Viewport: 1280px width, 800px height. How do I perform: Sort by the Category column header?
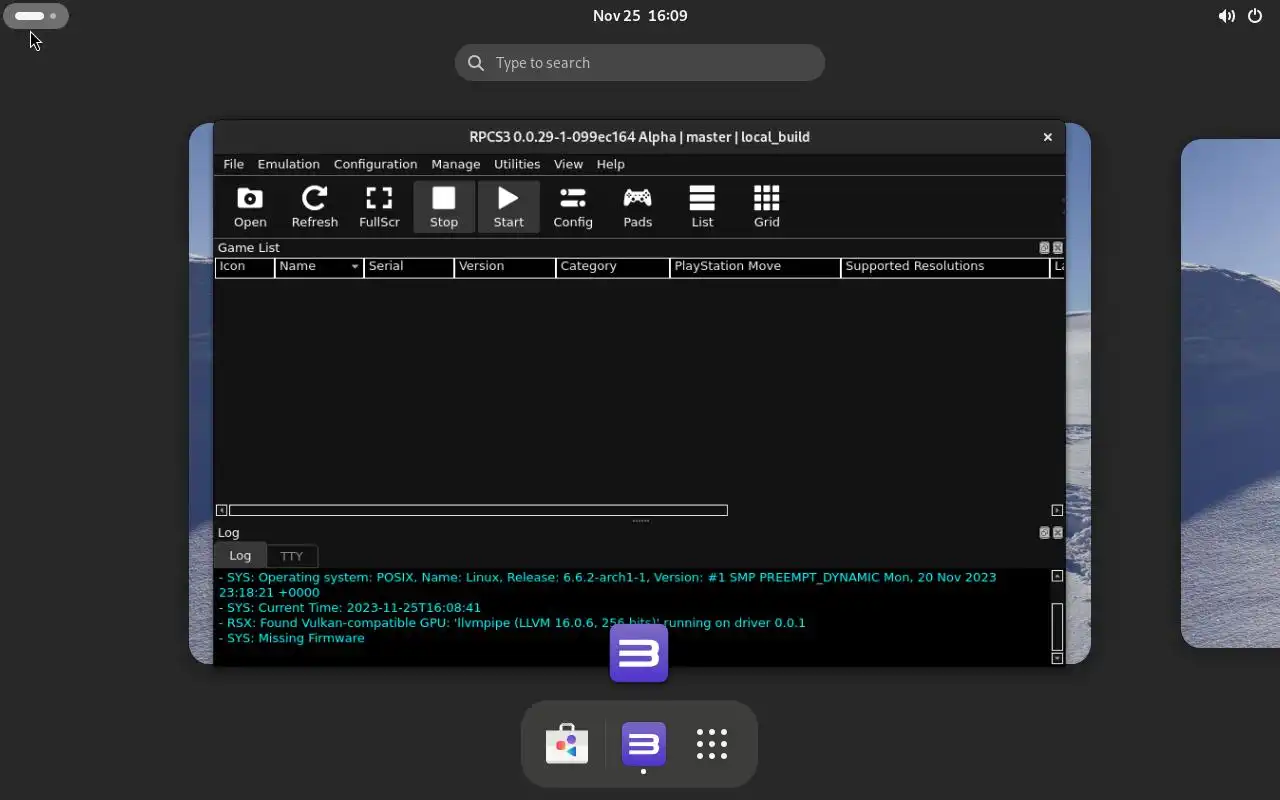pos(612,266)
